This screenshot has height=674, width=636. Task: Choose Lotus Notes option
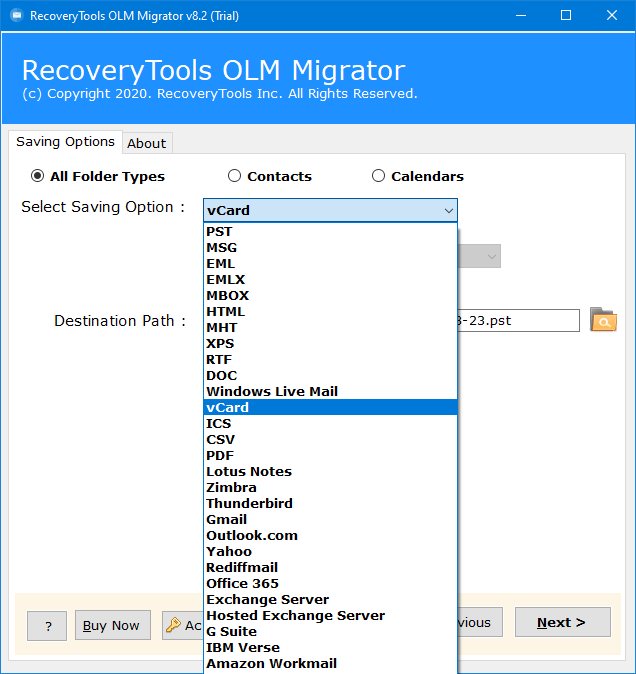(x=330, y=471)
